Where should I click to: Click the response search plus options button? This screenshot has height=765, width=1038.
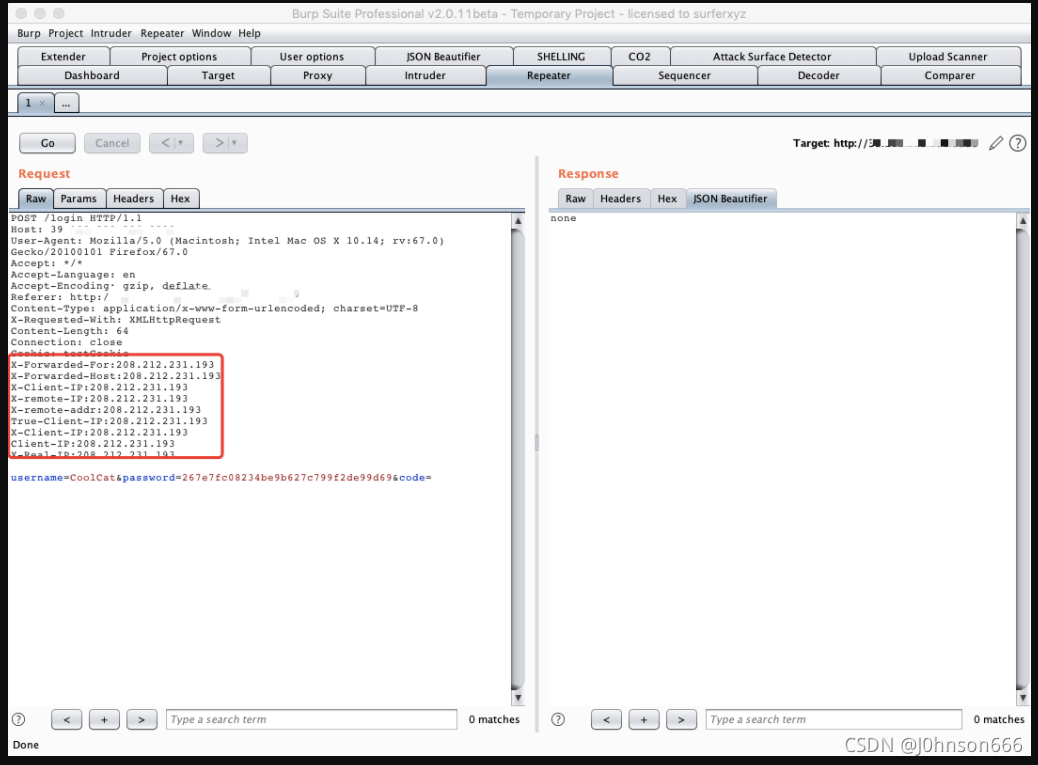click(x=643, y=719)
